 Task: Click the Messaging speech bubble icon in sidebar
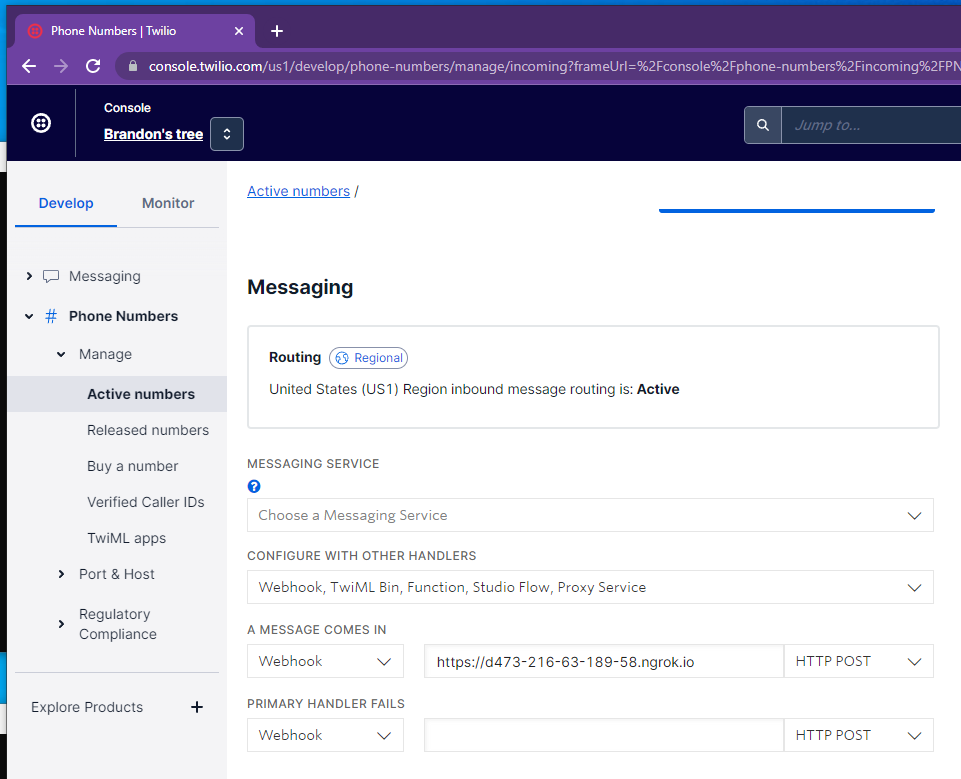[51, 276]
